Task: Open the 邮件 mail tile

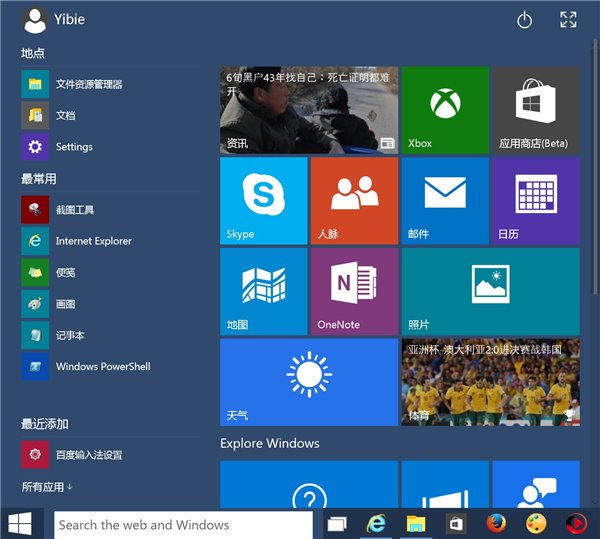Action: pyautogui.click(x=445, y=201)
